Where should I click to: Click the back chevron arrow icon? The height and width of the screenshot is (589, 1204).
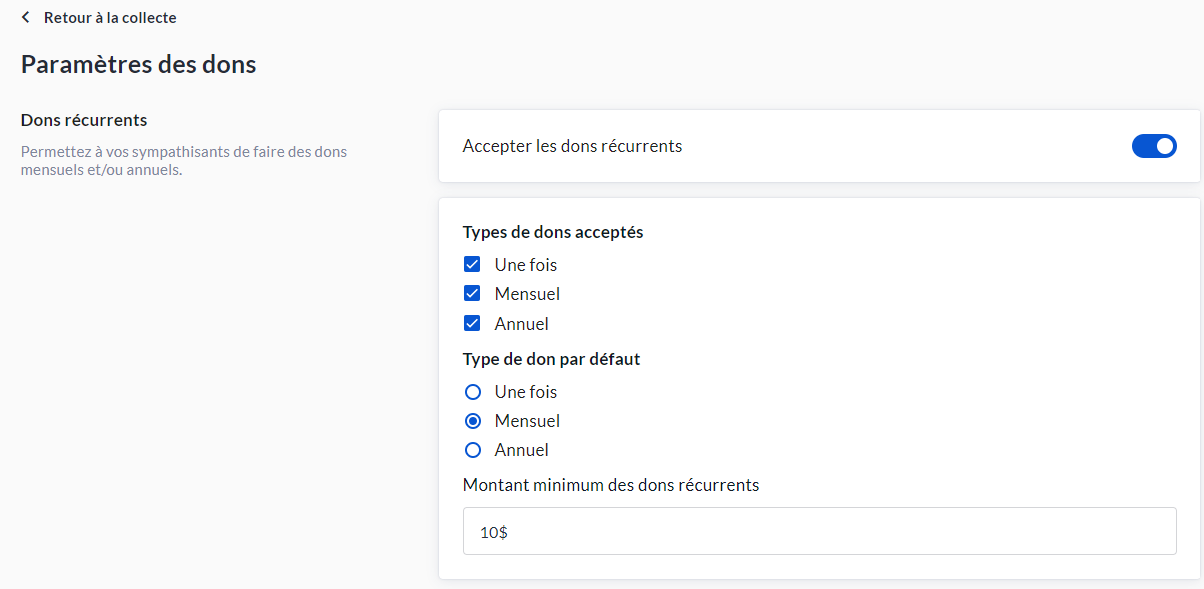[26, 18]
